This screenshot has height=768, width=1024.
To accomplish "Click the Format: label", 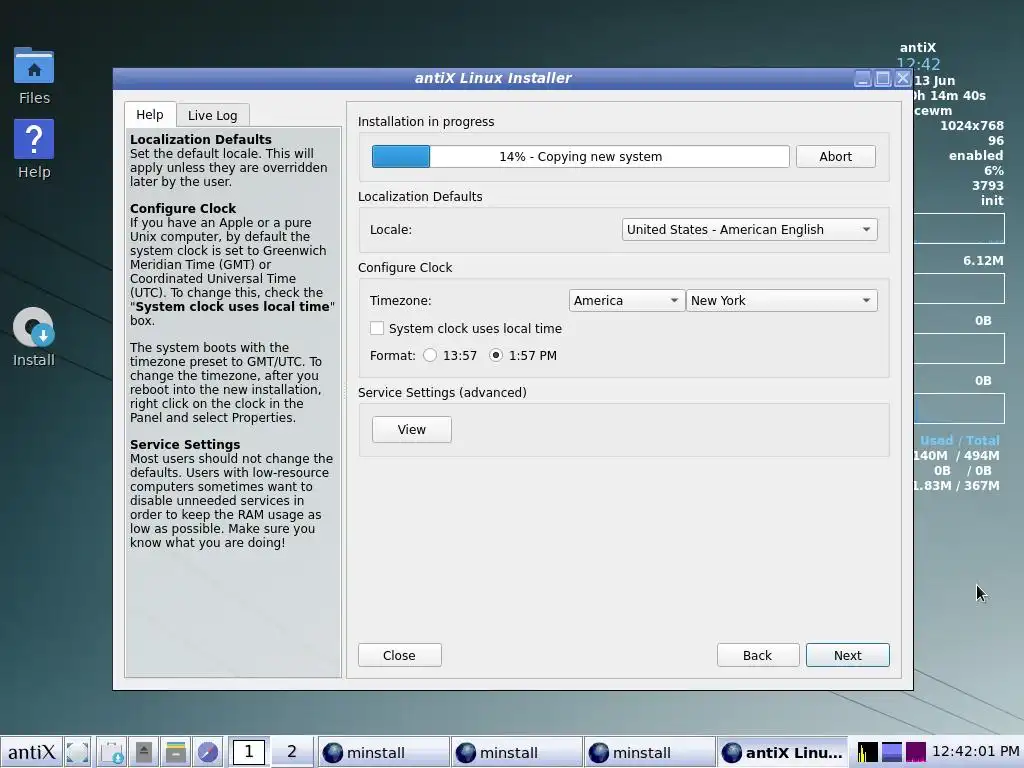I will (392, 355).
